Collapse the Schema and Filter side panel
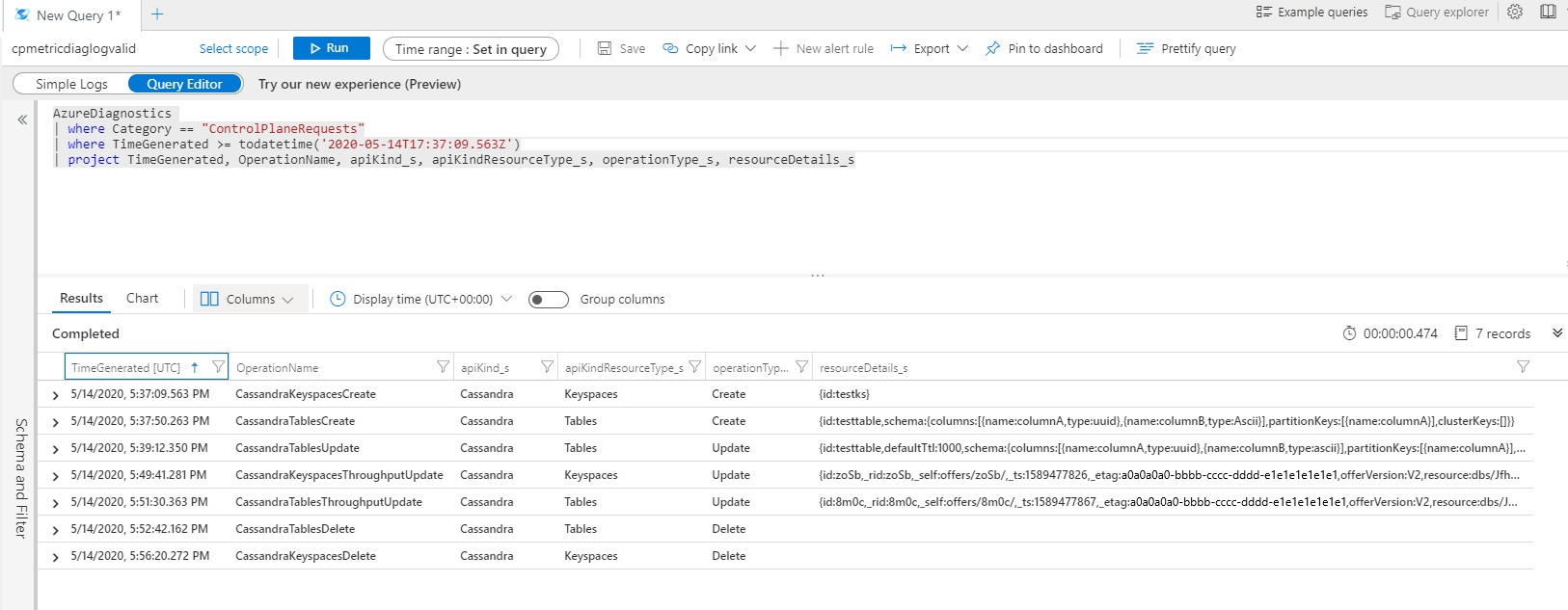 (x=22, y=120)
